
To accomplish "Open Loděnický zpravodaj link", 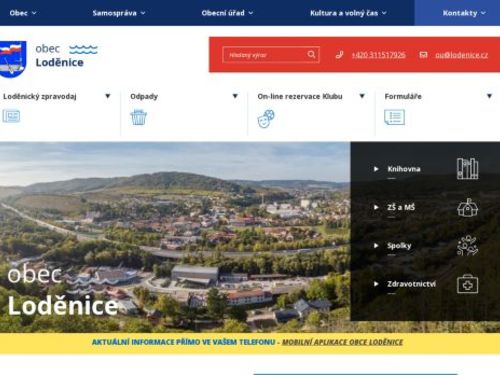I will (x=40, y=96).
